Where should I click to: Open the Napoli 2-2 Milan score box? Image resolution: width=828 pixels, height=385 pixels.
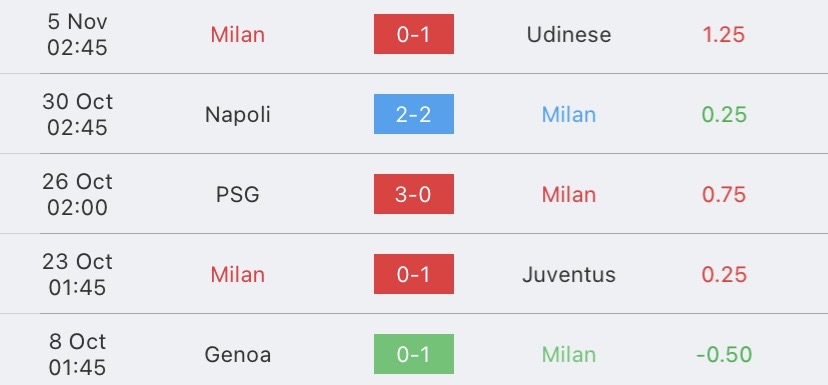point(413,114)
